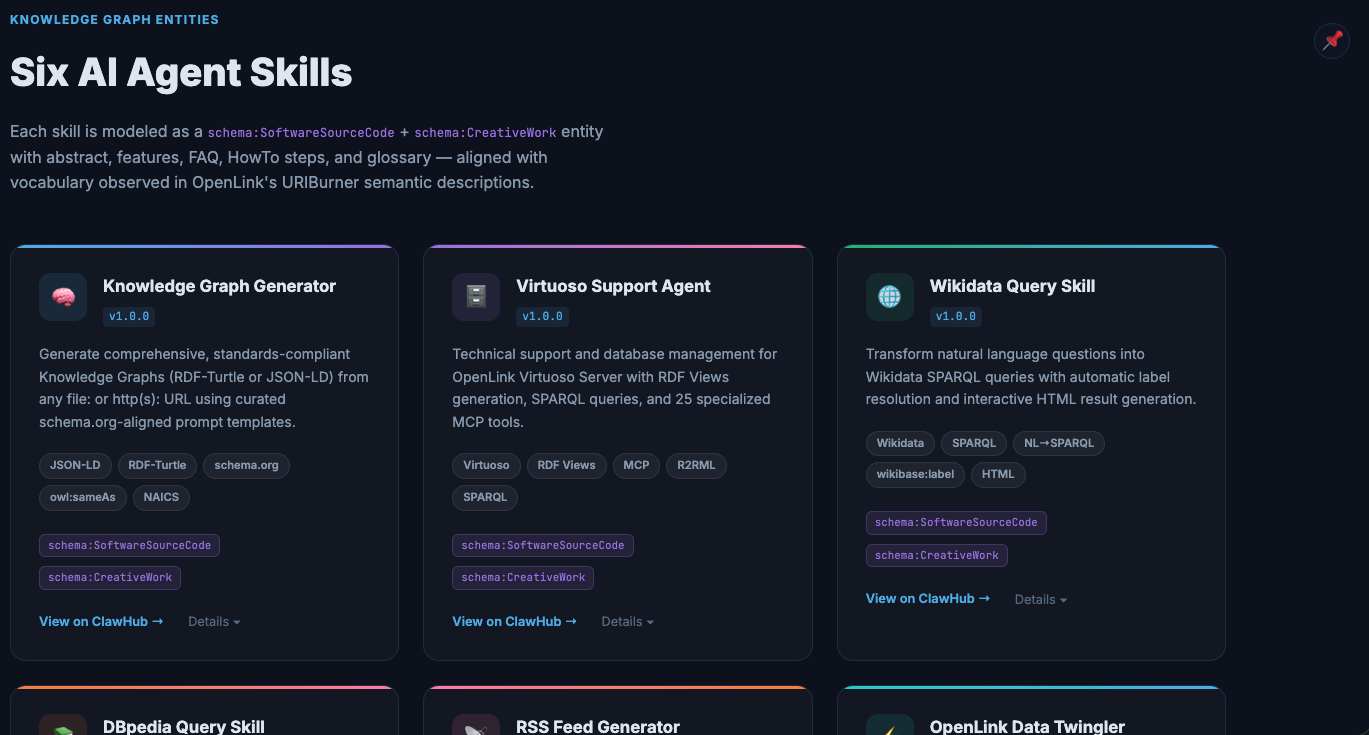Click the Knowledge Graph Generator card title
The image size is (1369, 735).
pos(219,286)
